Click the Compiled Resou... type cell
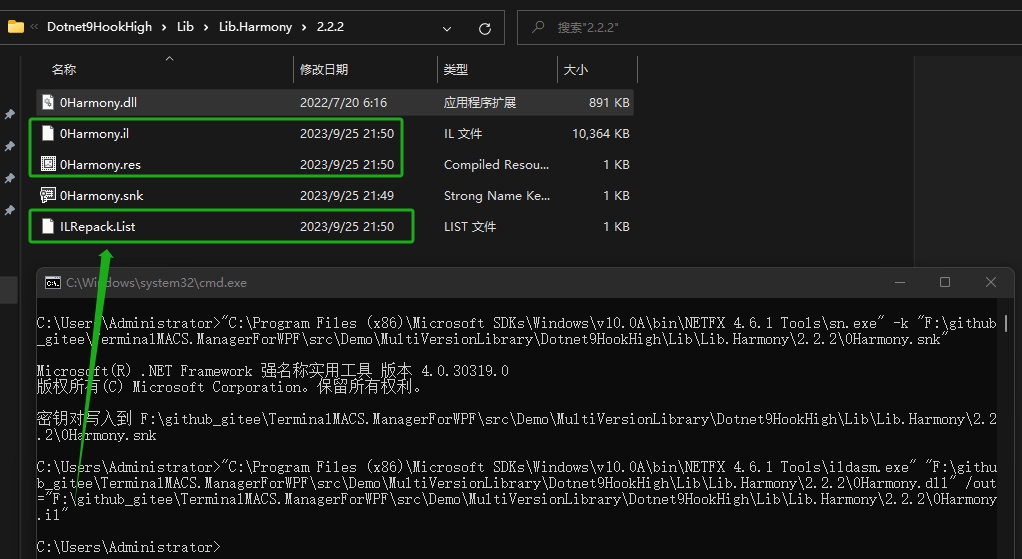Screen dimensions: 1022x559 tap(497, 164)
